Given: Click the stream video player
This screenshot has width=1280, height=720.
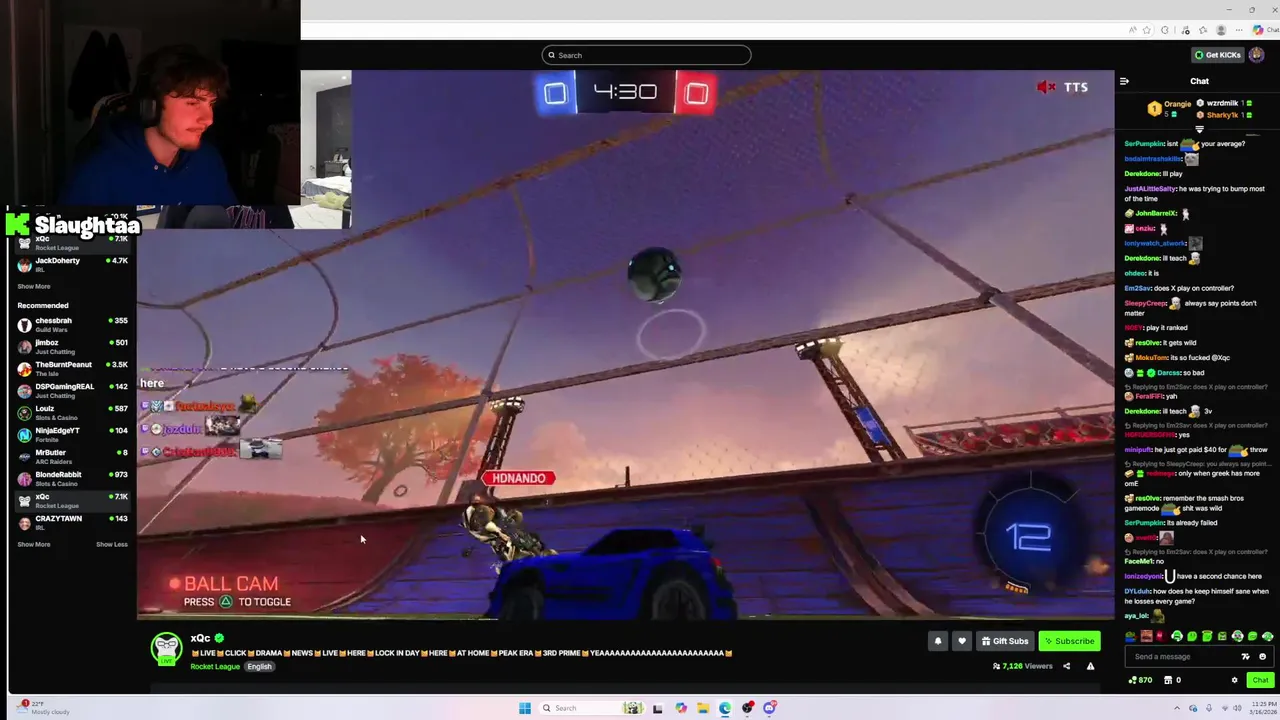Looking at the screenshot, I should point(625,345).
